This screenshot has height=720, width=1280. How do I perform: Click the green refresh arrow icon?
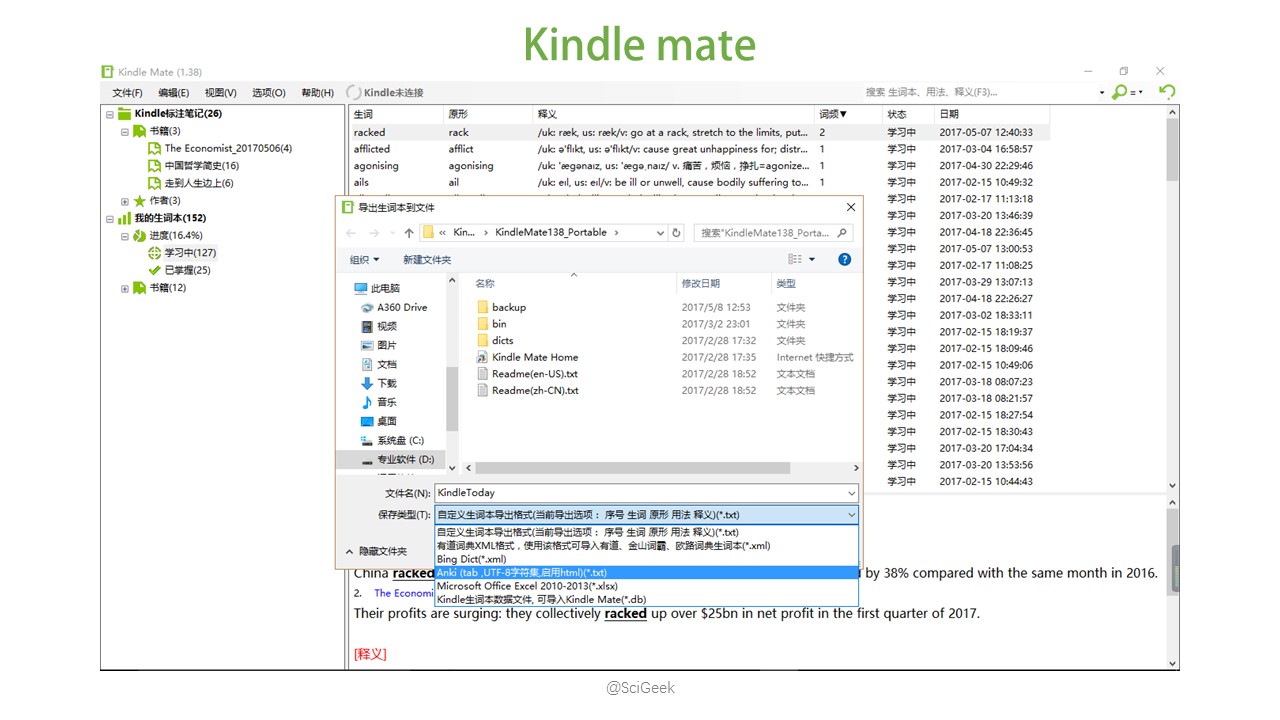[1167, 91]
